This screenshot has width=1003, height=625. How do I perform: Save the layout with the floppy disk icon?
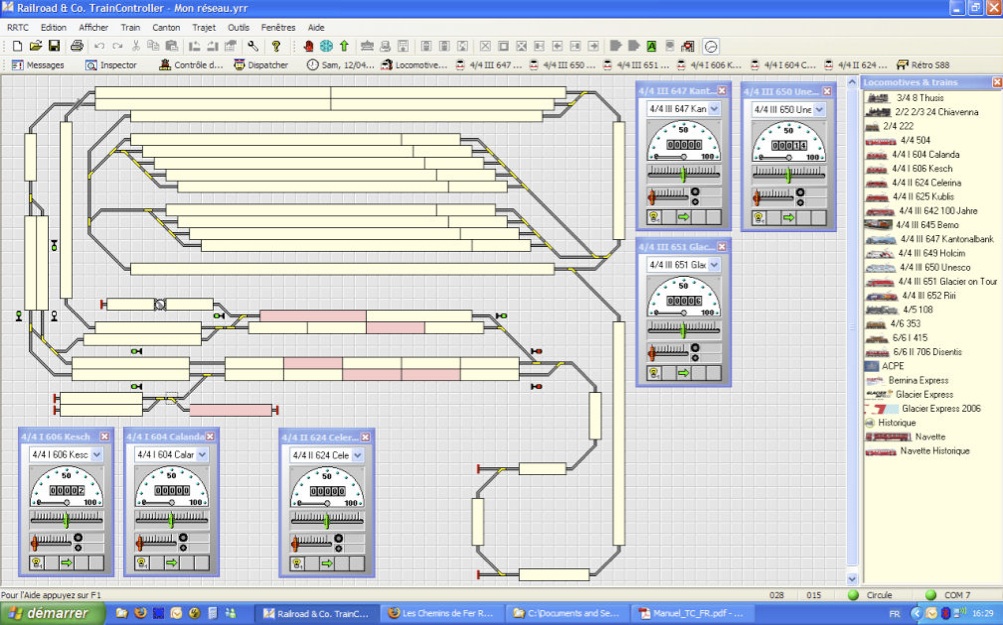[x=54, y=46]
